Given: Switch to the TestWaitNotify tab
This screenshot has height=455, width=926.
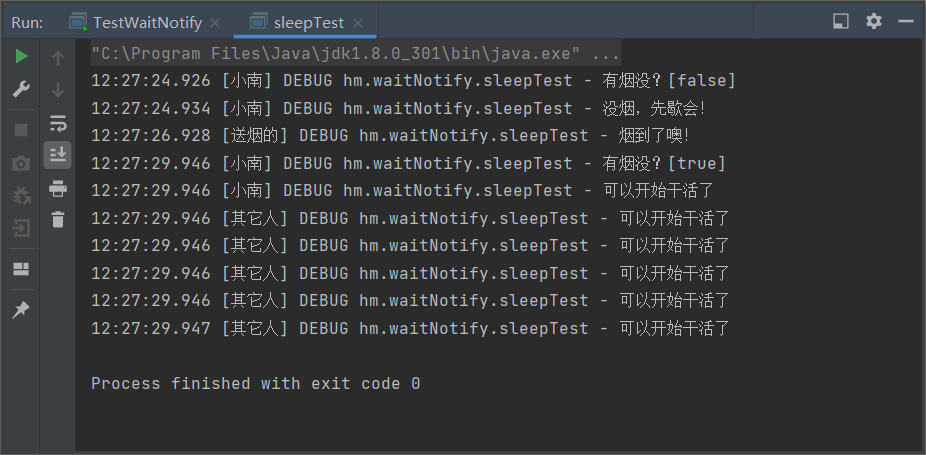Looking at the screenshot, I should click(146, 22).
